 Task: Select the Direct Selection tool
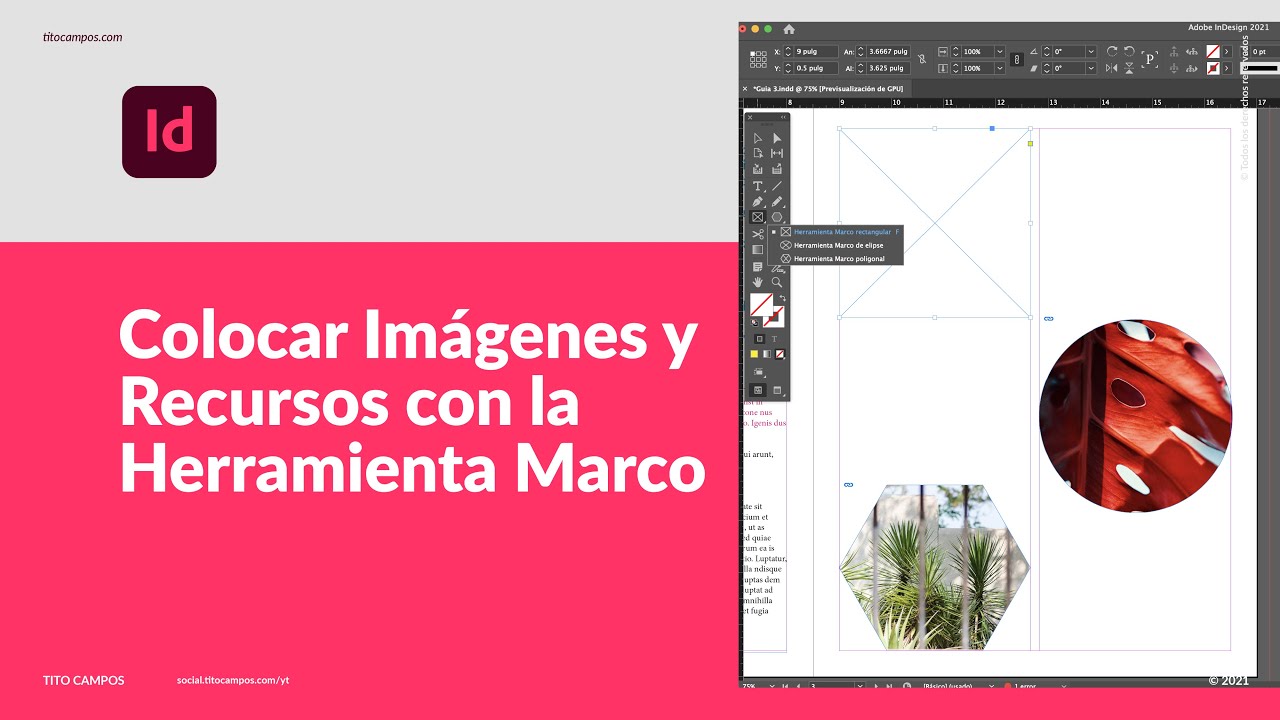coord(777,138)
